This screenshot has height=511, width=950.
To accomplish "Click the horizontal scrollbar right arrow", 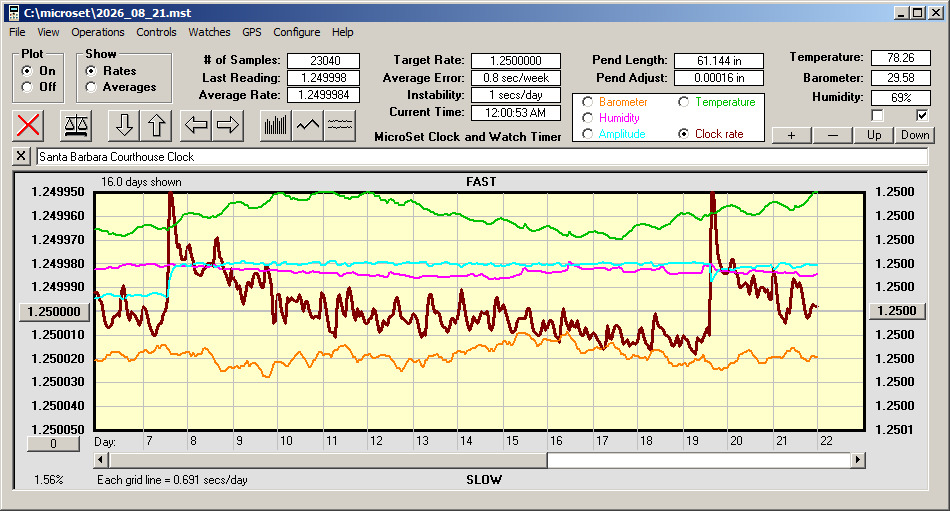I will coord(857,460).
